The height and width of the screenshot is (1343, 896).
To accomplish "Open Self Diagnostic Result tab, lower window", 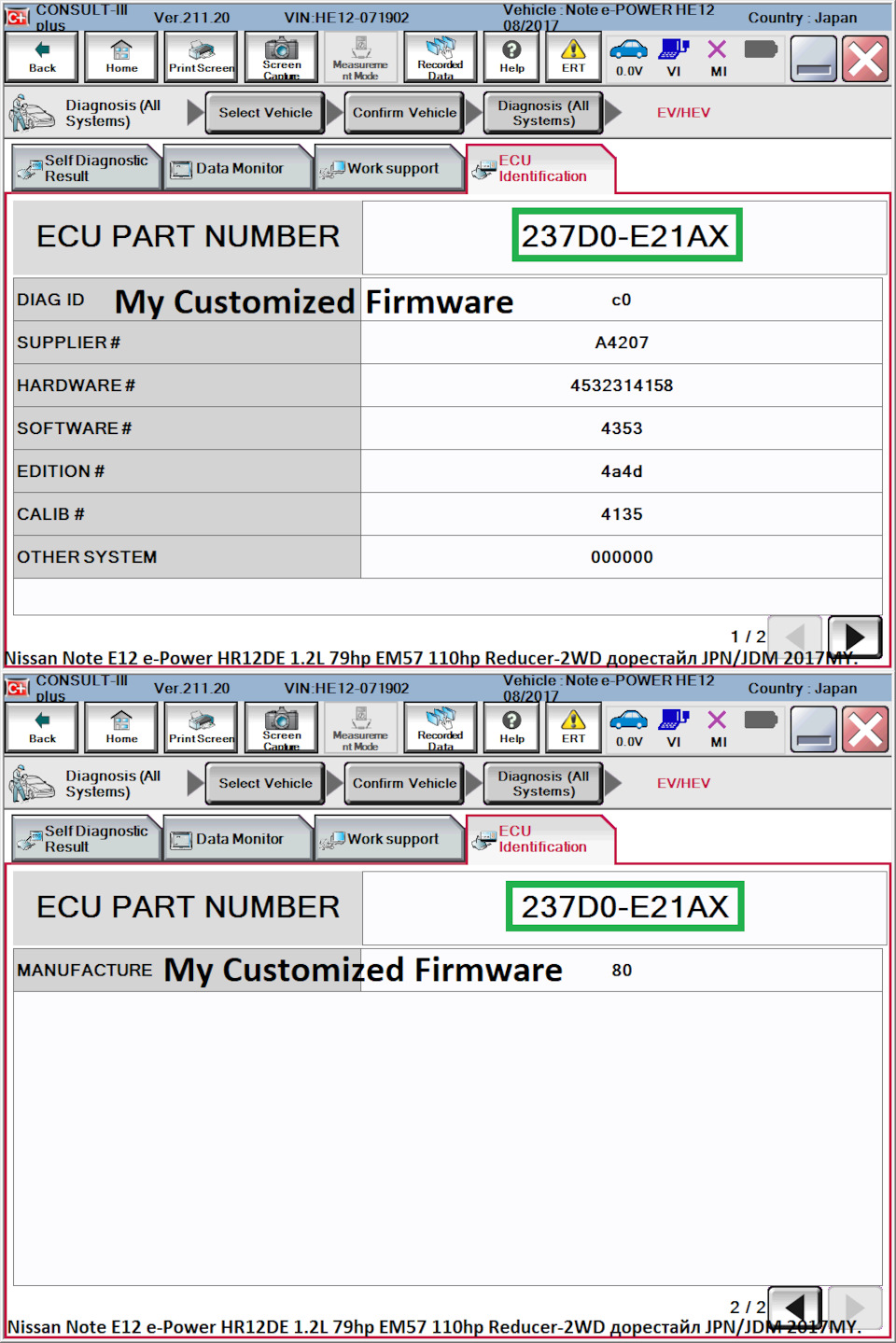I will click(87, 839).
